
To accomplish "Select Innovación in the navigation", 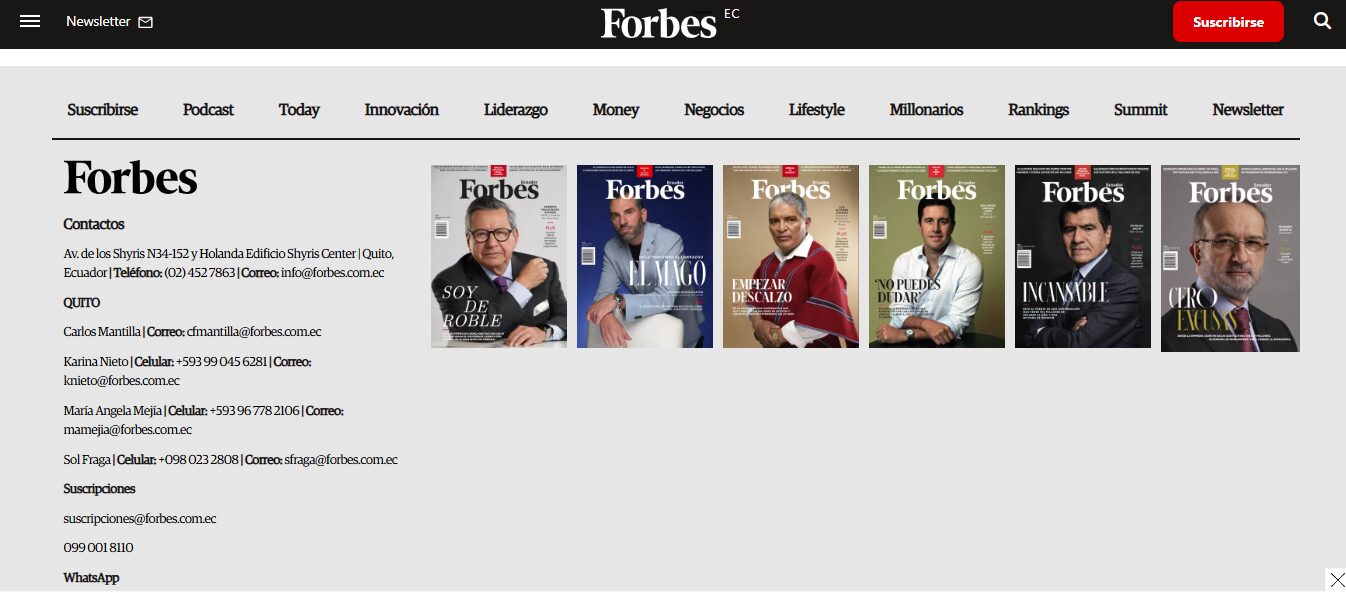I will point(401,110).
